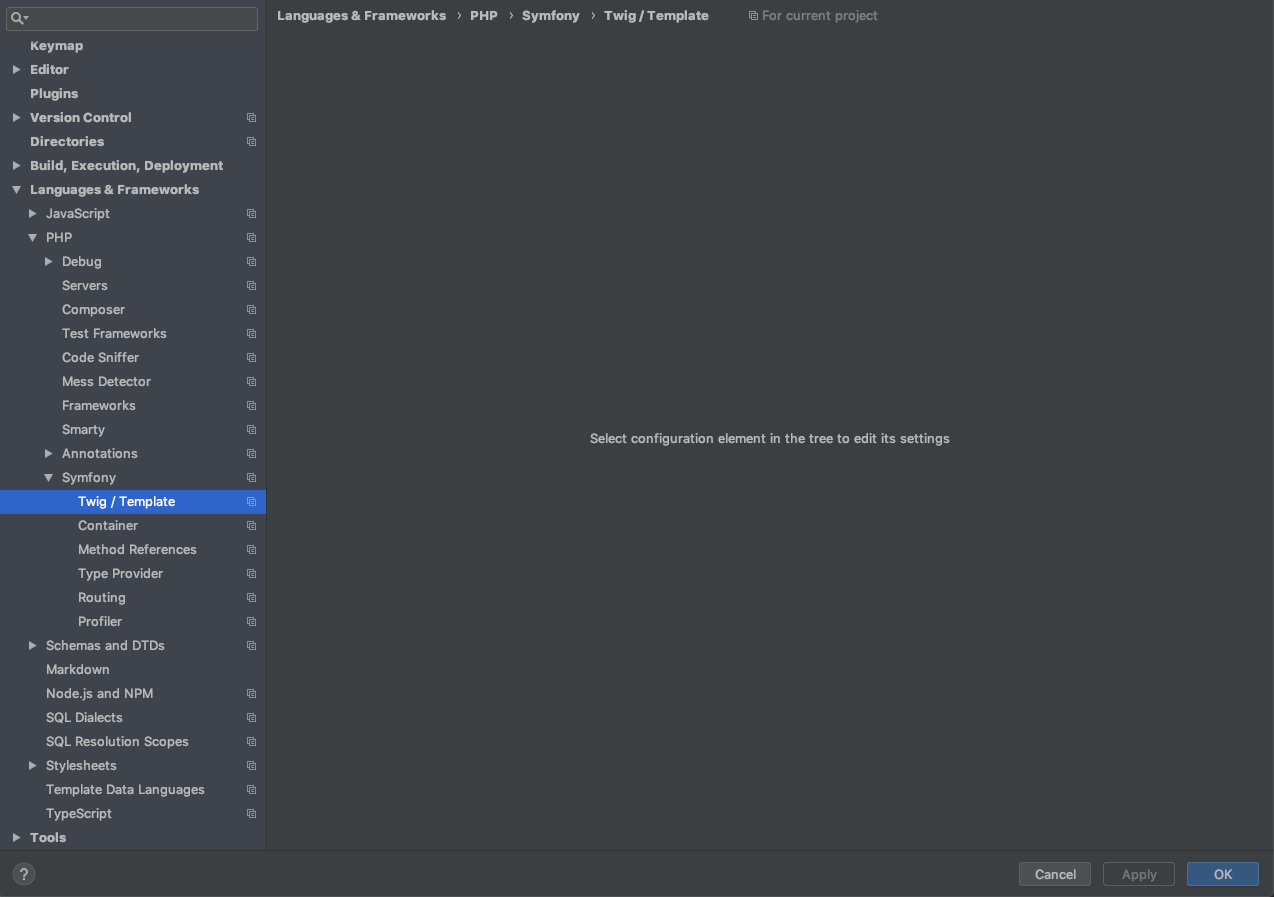1274x897 pixels.
Task: Click project-level icon beside Frameworks
Action: 251,406
